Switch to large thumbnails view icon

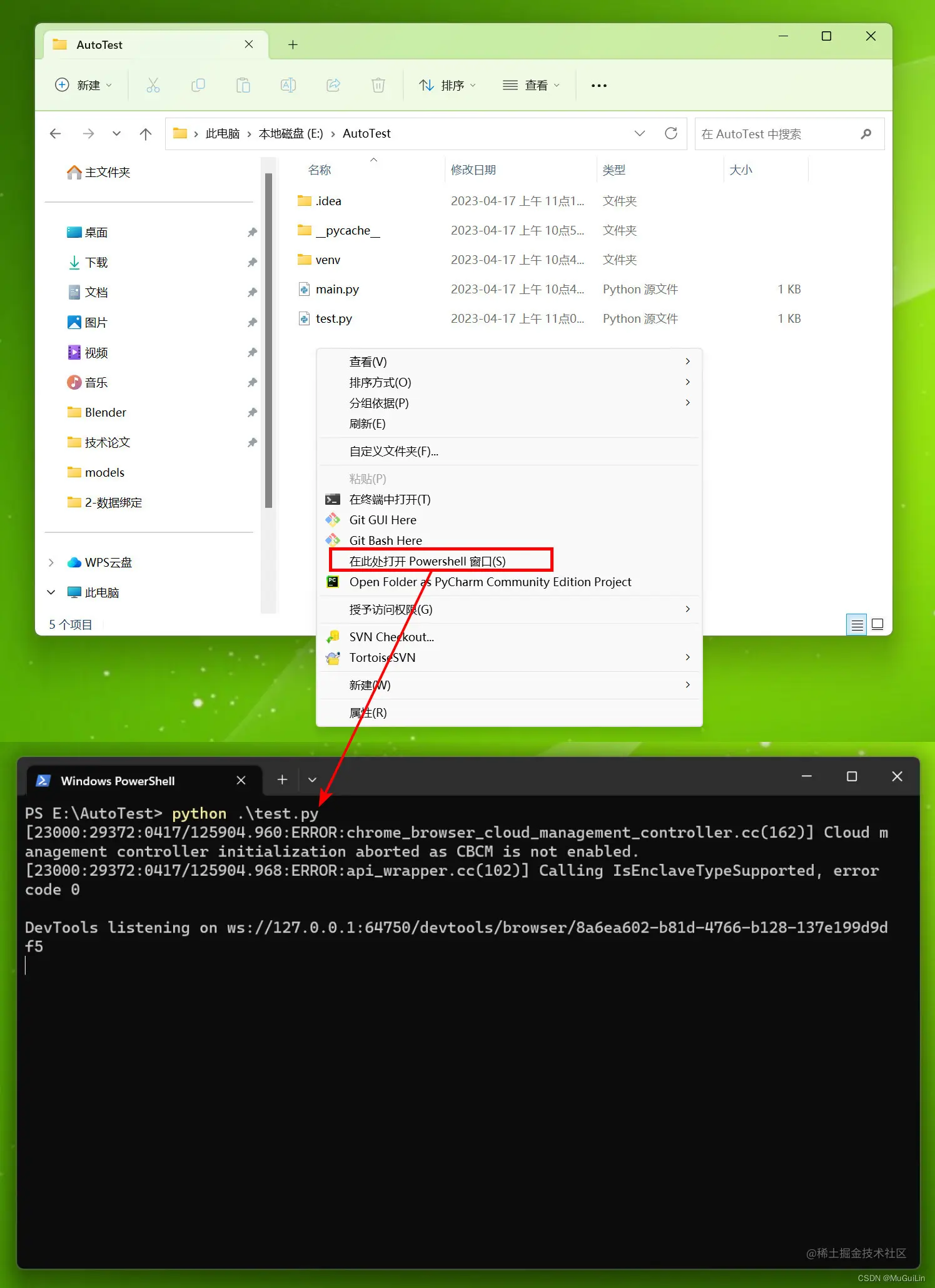tap(877, 624)
